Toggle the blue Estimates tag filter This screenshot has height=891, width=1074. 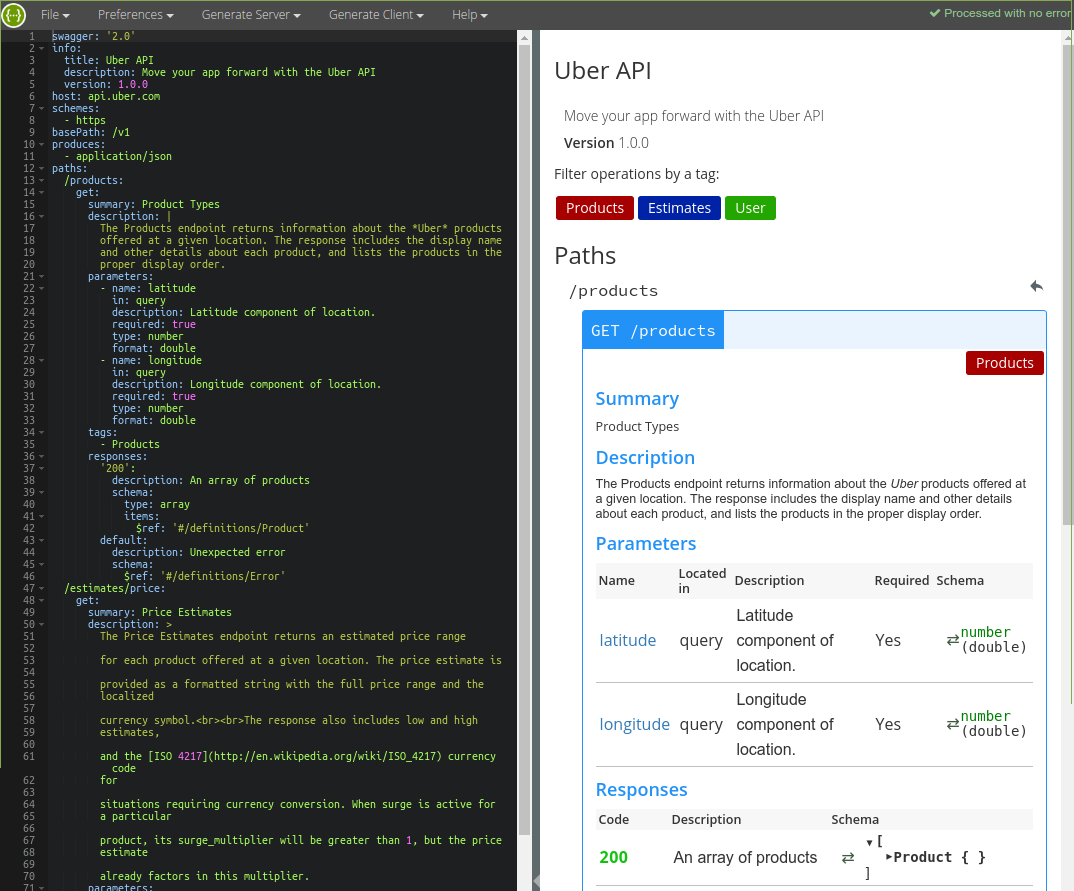[679, 208]
